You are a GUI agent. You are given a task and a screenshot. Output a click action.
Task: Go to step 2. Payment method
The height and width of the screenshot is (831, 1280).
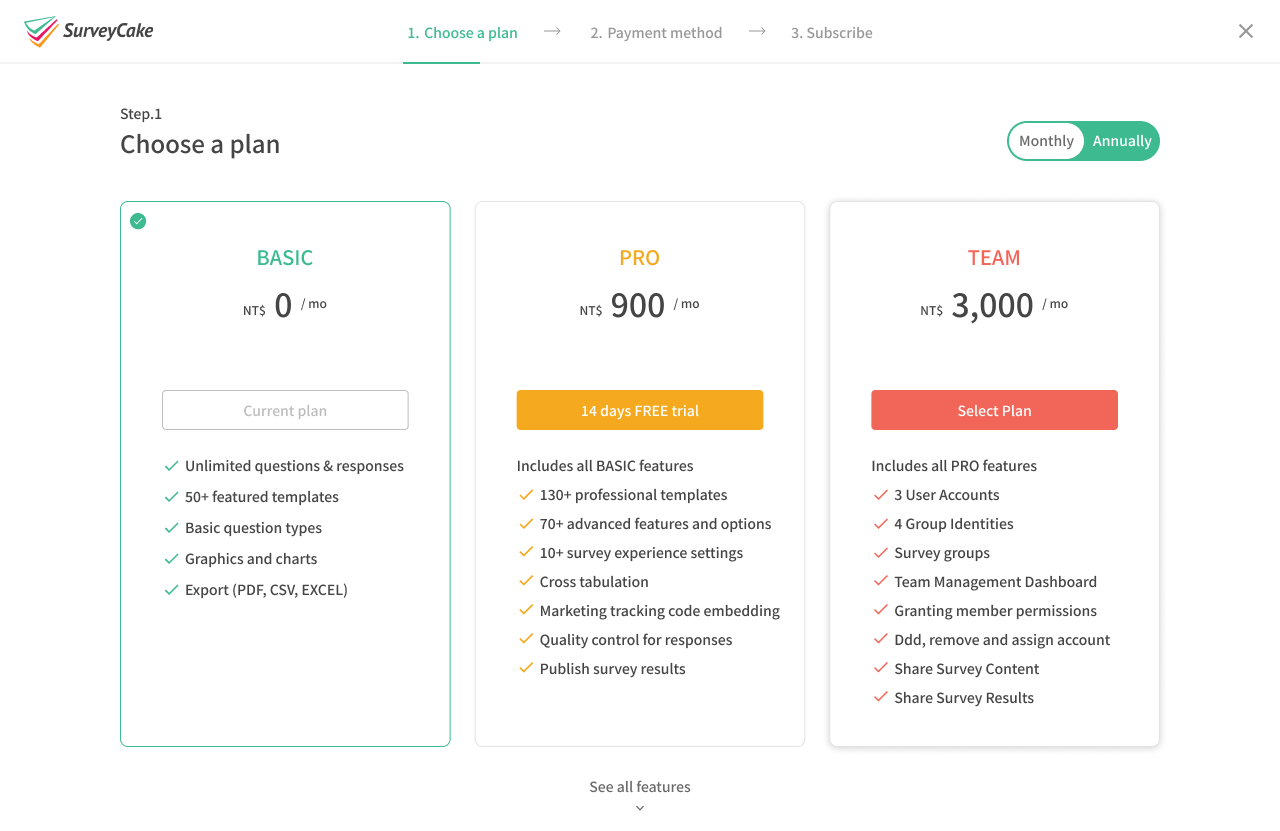tap(656, 33)
